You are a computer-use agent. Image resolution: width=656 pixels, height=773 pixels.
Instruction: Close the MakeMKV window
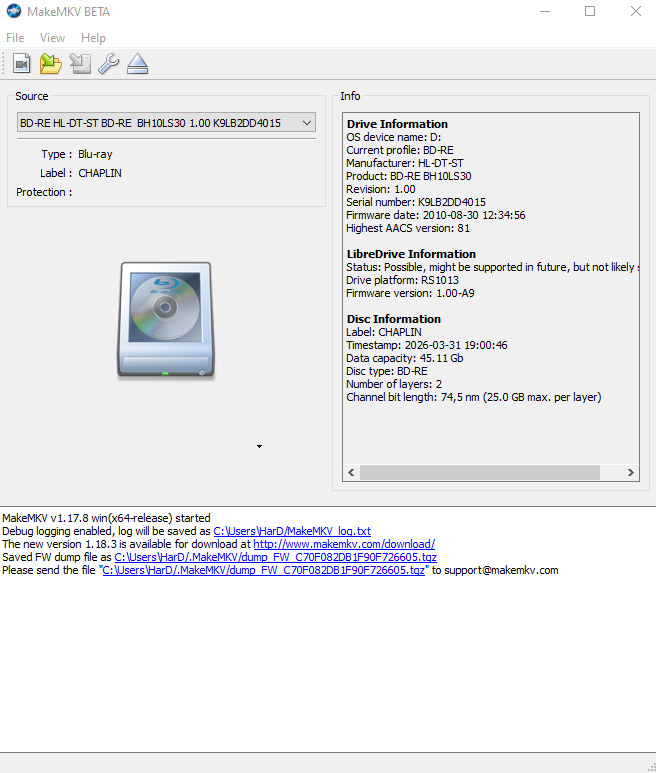pos(635,11)
